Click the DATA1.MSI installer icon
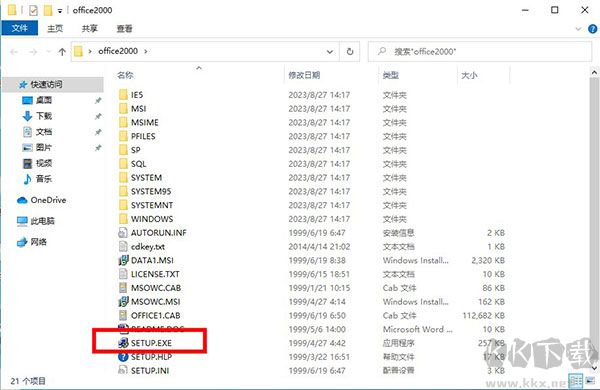600x390 pixels. tap(123, 260)
